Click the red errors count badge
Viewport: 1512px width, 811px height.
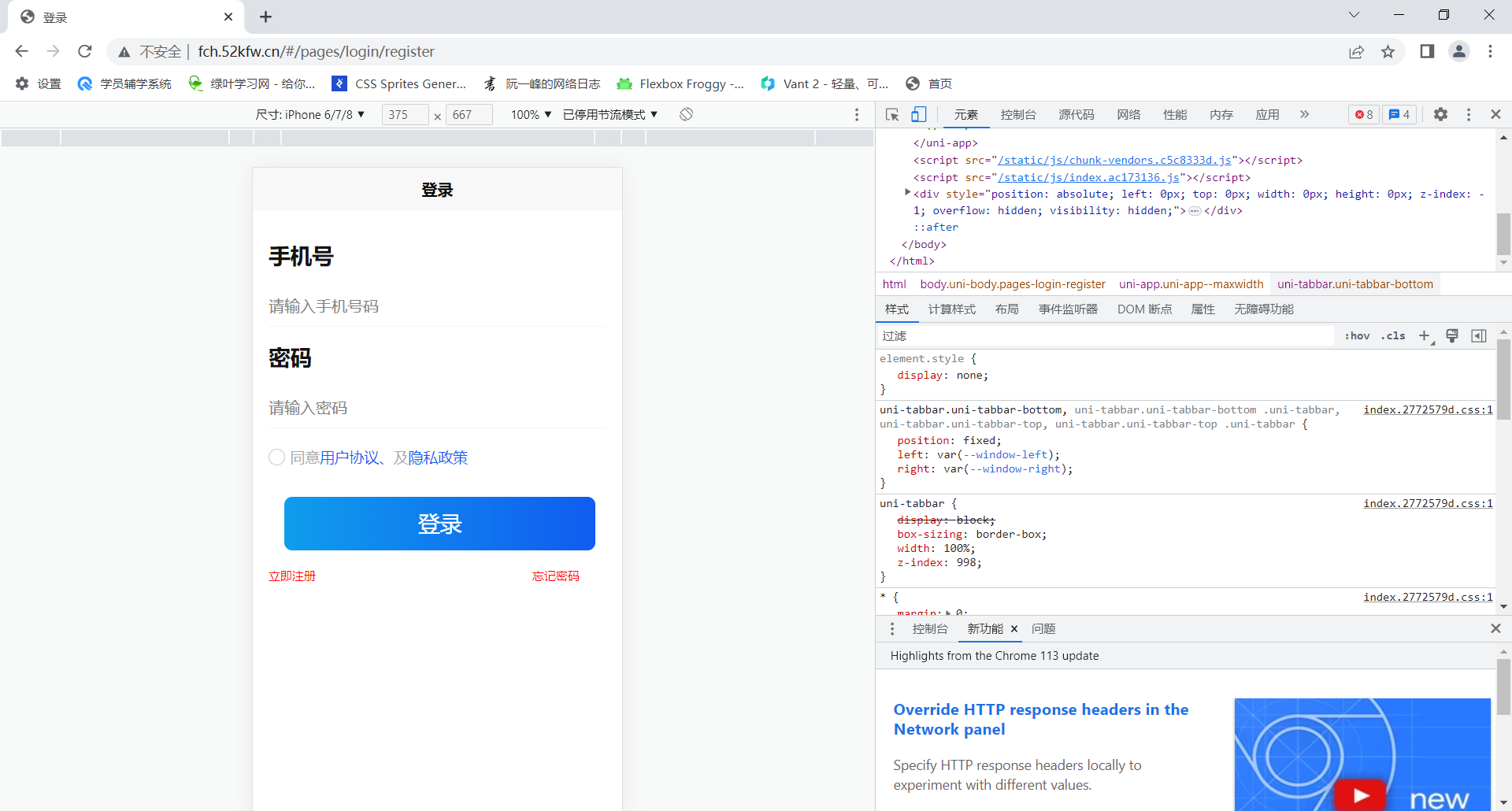tap(1364, 115)
